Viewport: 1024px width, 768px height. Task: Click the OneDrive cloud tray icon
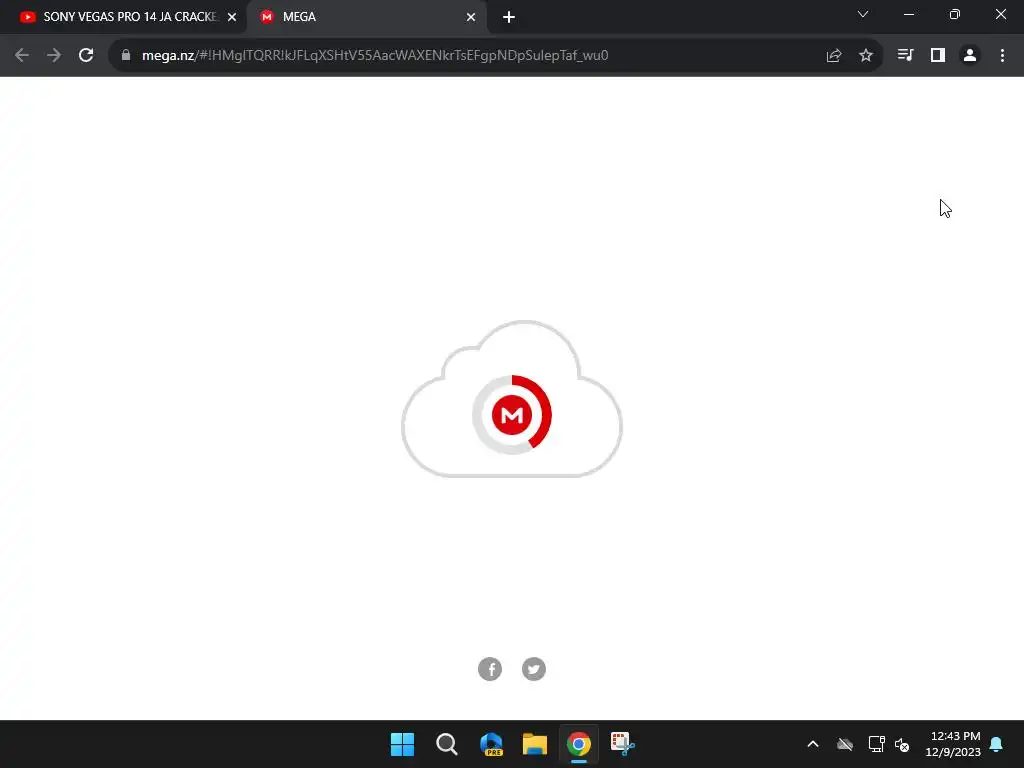pyautogui.click(x=845, y=744)
